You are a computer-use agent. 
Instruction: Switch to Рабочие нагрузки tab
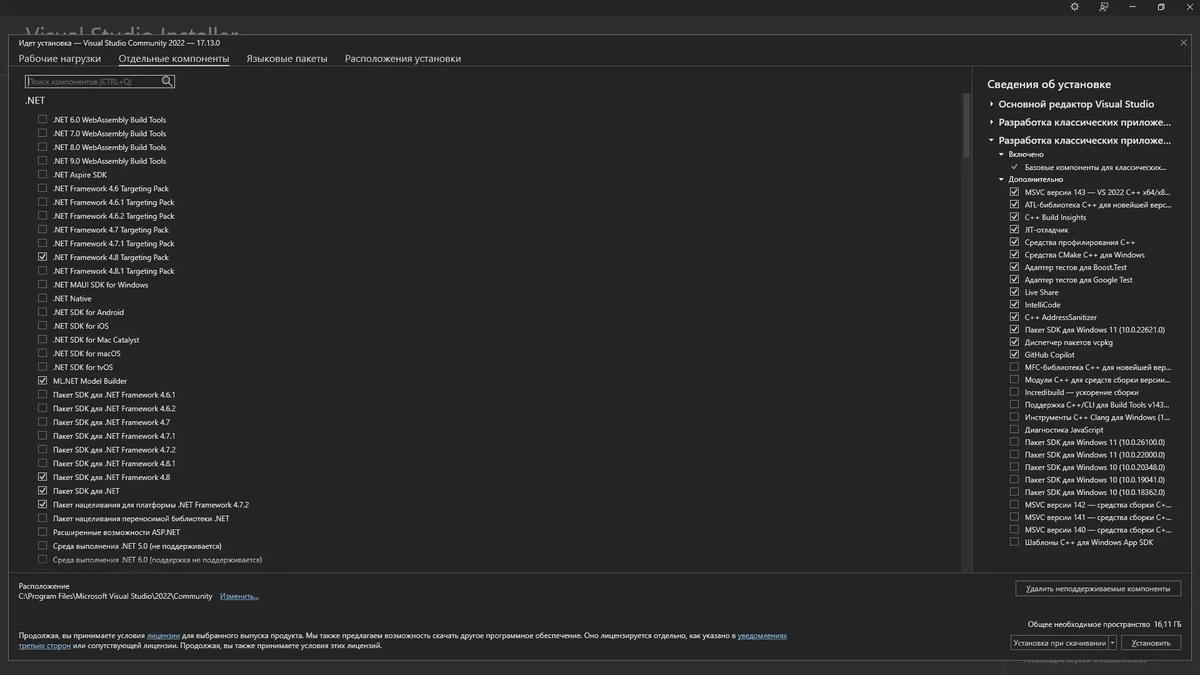[59, 59]
